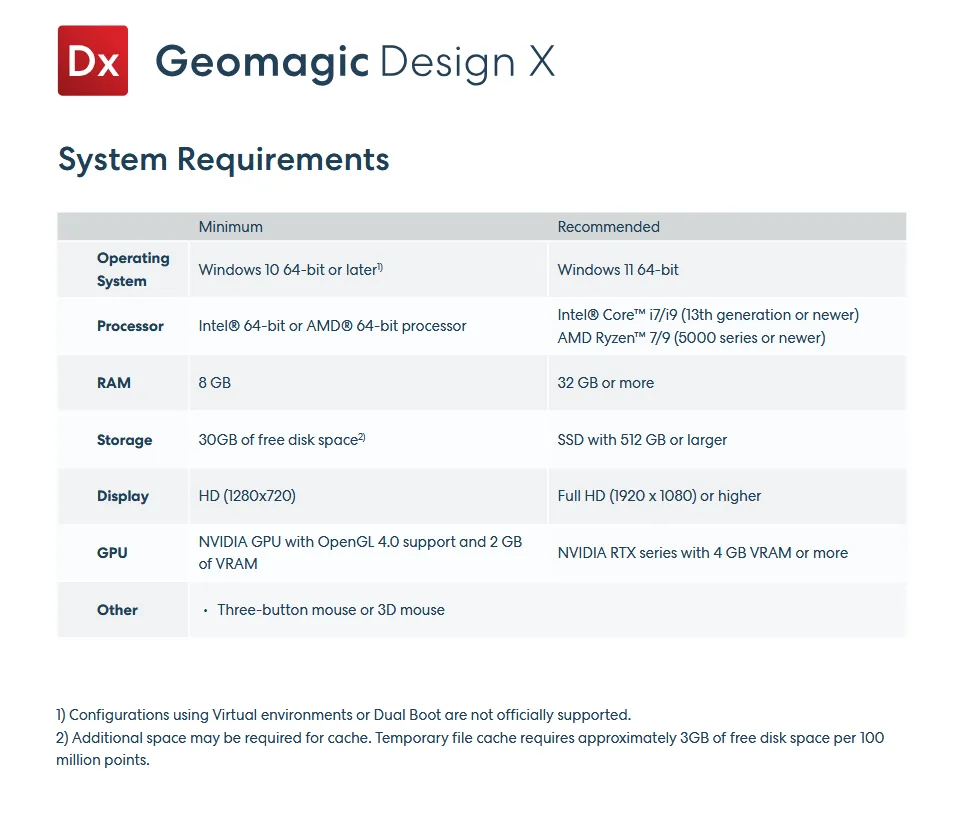Click the red Dx logo icon

pos(93,61)
